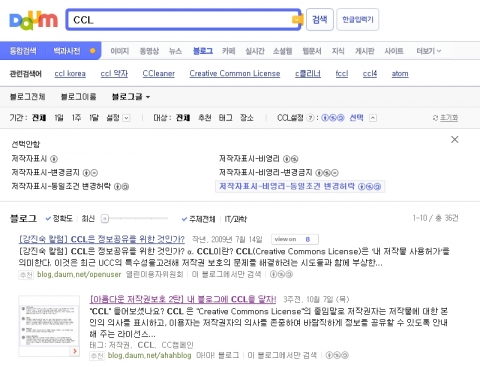Choose 저작자표시-동일조건 변경허락 license option
Image resolution: width=480 pixels, height=367 pixels.
[x=70, y=187]
